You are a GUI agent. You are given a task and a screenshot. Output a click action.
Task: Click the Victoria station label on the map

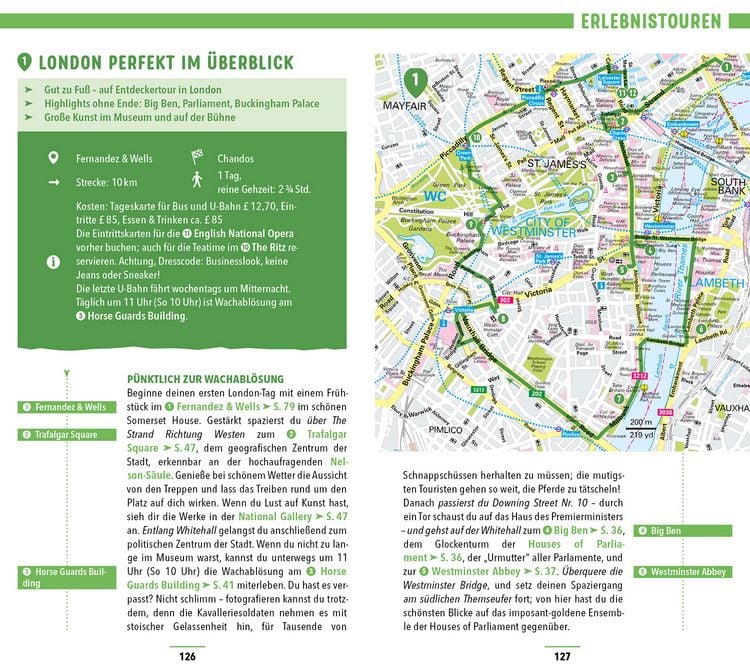tap(463, 310)
